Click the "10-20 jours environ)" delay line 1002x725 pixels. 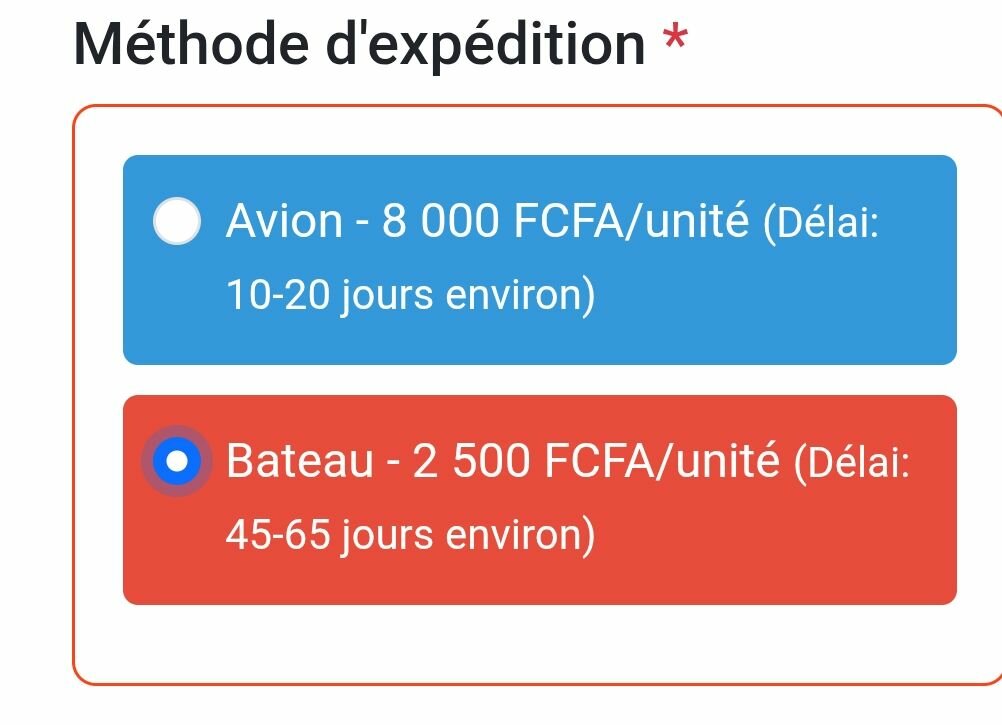[410, 296]
